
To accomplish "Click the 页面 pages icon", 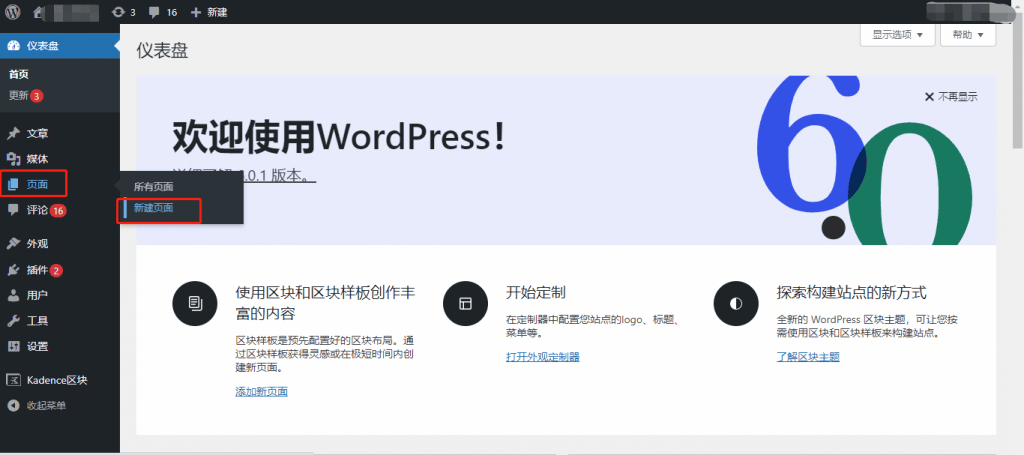I will [x=13, y=185].
